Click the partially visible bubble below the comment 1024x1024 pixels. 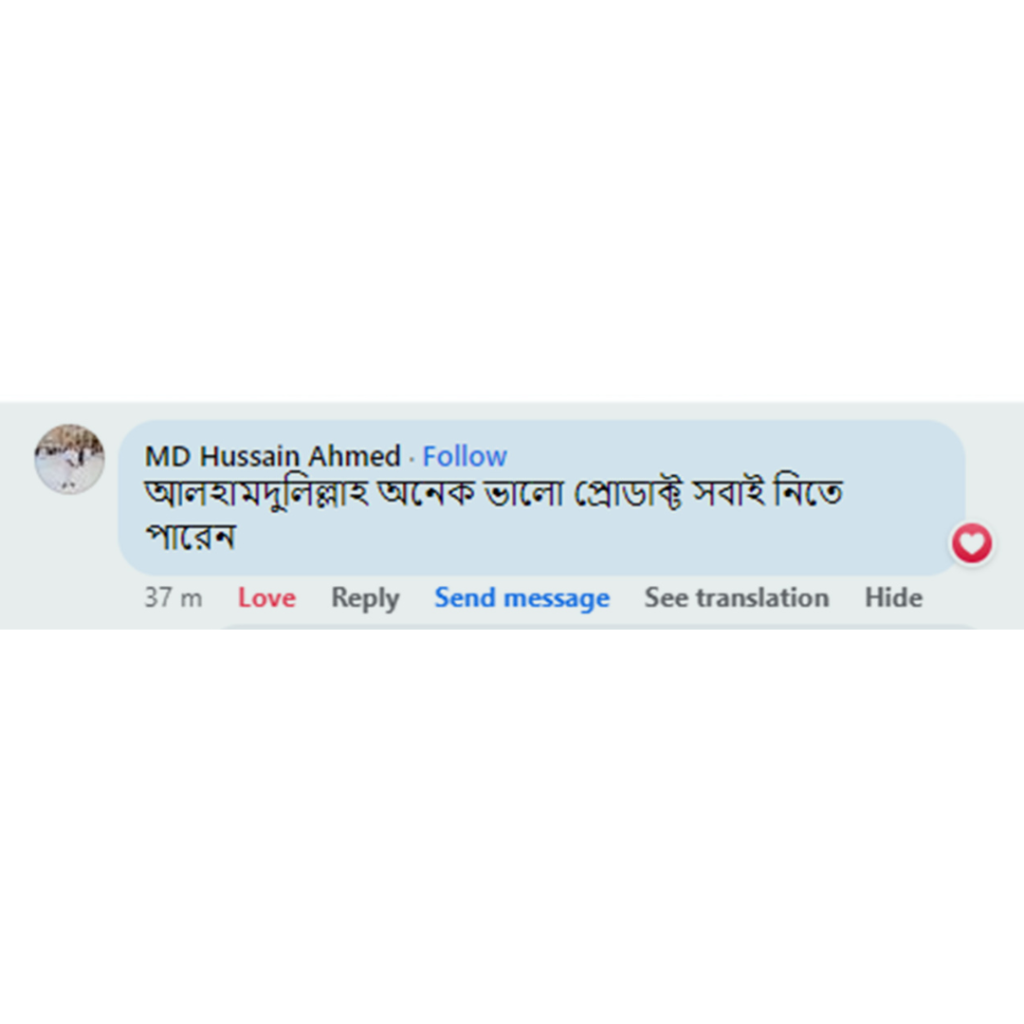[600, 625]
